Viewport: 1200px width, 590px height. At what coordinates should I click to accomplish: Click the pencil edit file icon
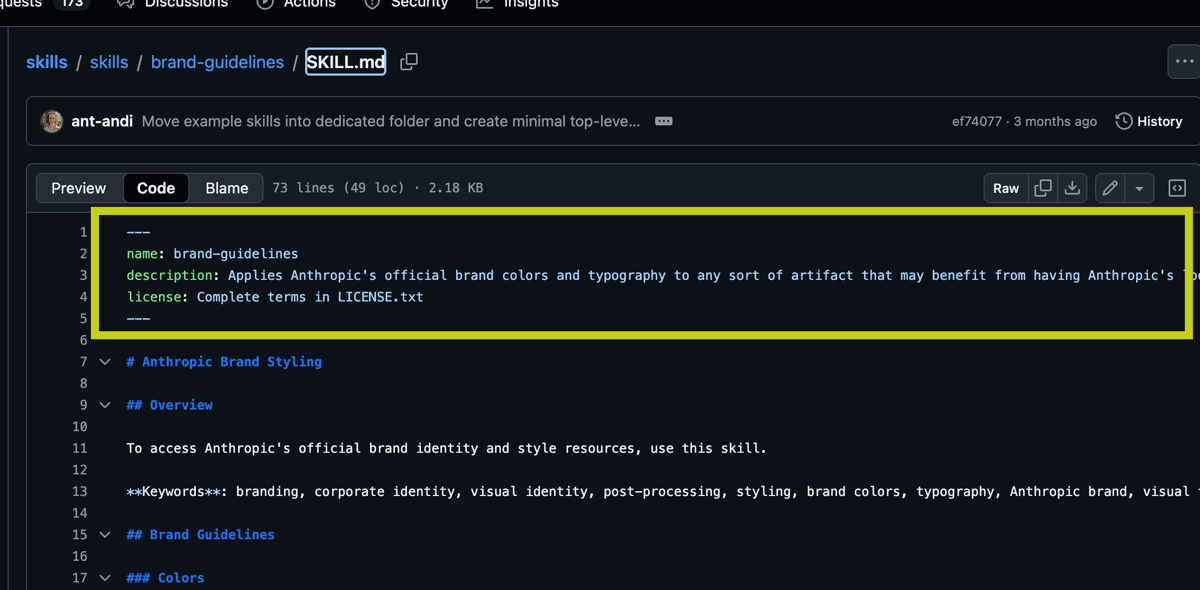(x=1110, y=188)
